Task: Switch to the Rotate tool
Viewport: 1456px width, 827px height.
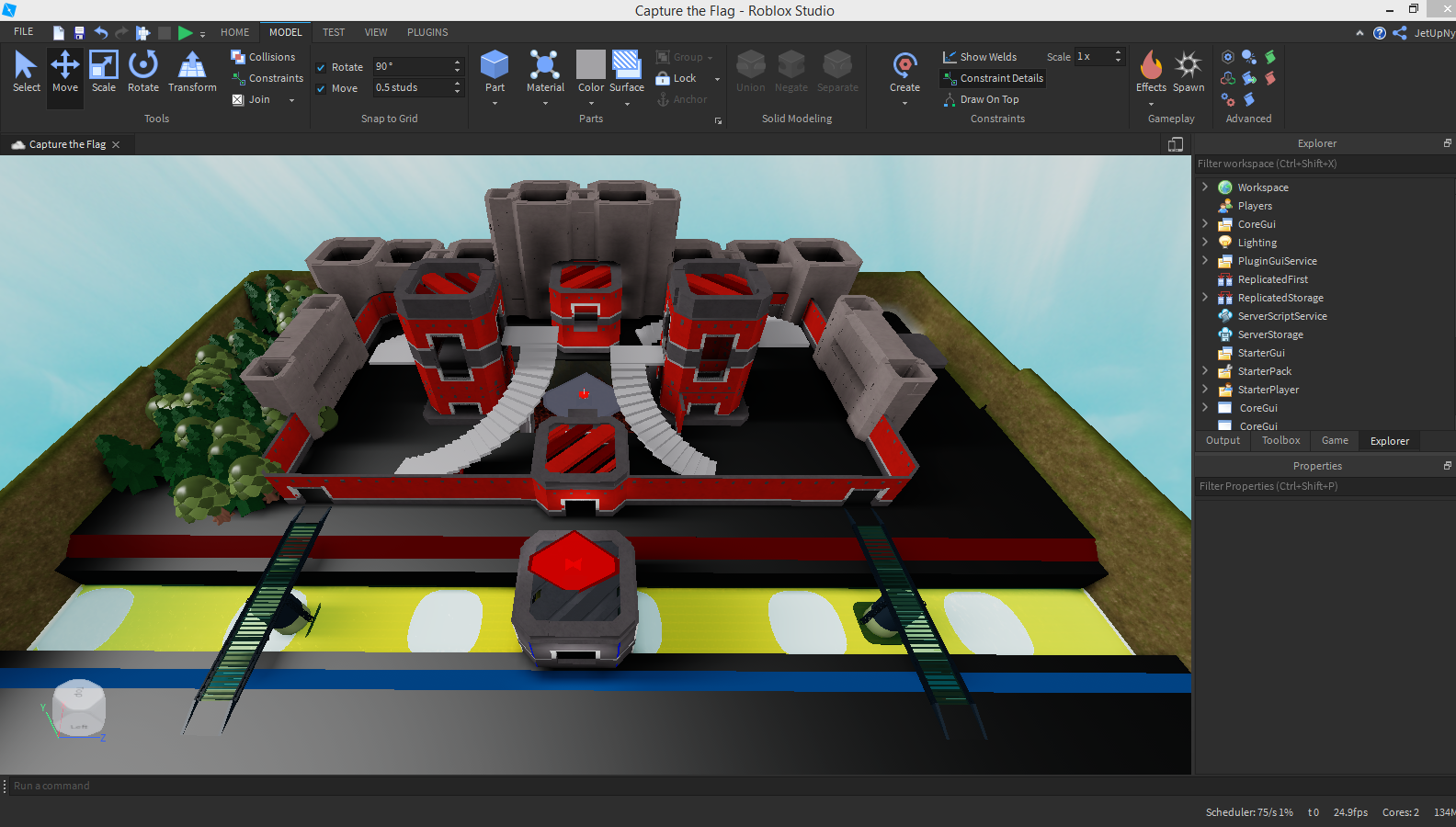Action: [x=143, y=72]
